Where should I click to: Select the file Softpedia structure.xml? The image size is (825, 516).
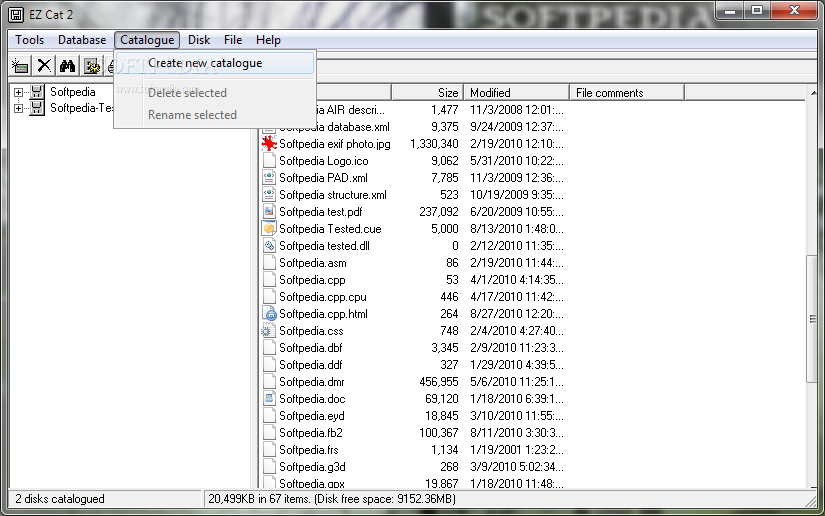tap(333, 195)
